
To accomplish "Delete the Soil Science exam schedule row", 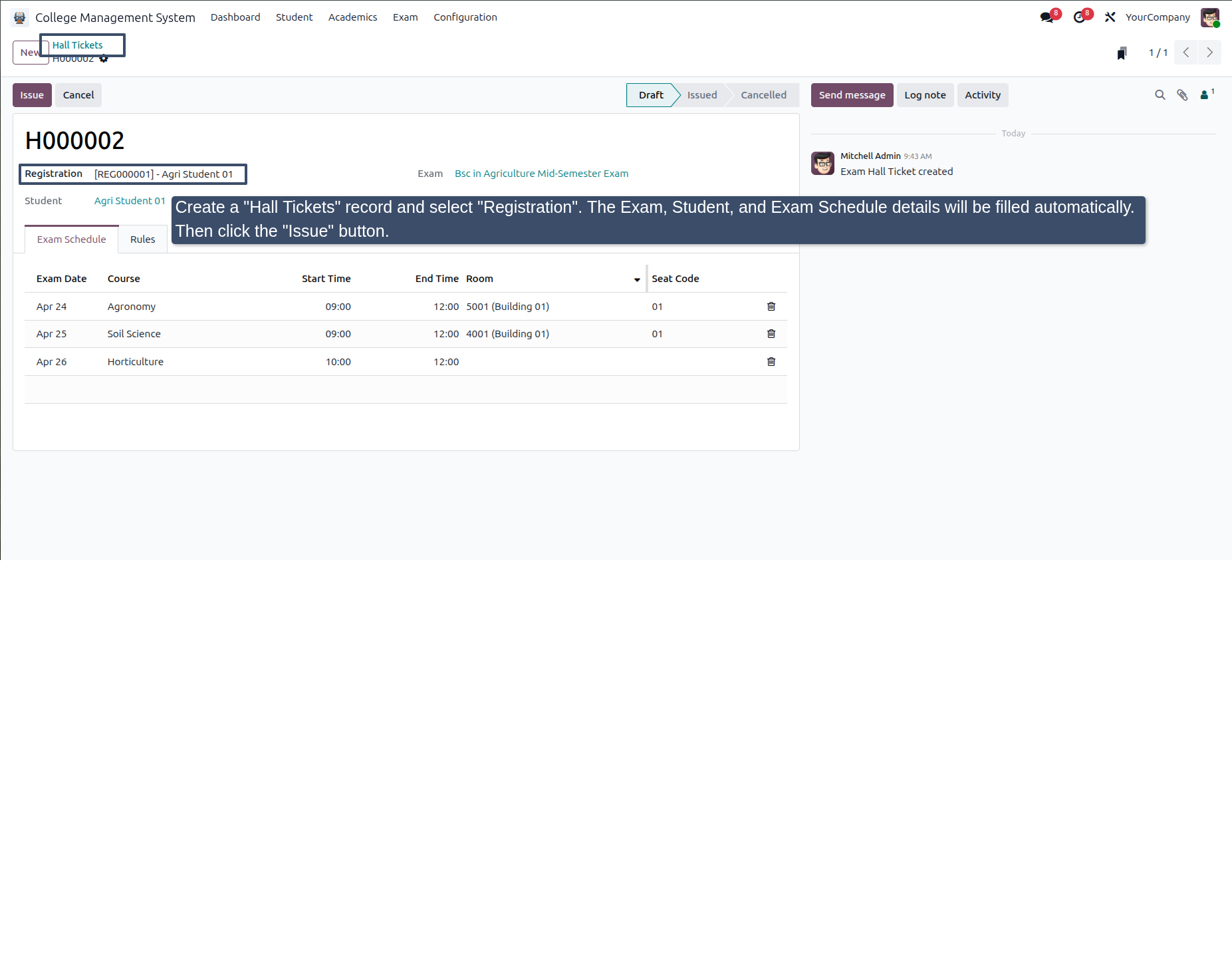I will pos(771,334).
